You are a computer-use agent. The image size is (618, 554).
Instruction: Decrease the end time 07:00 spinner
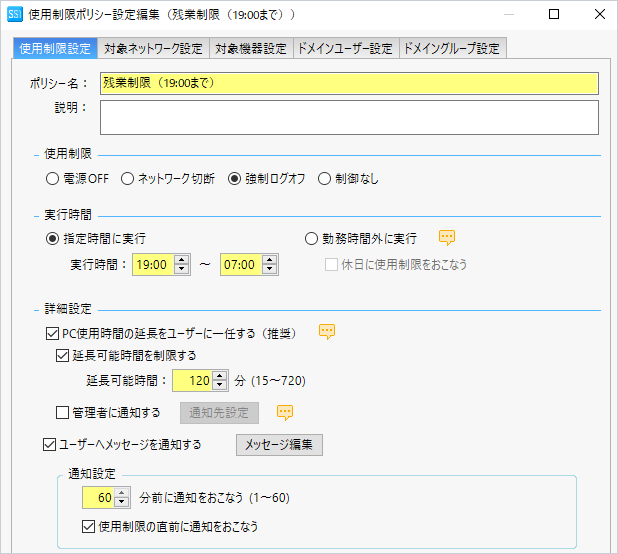tap(269, 269)
